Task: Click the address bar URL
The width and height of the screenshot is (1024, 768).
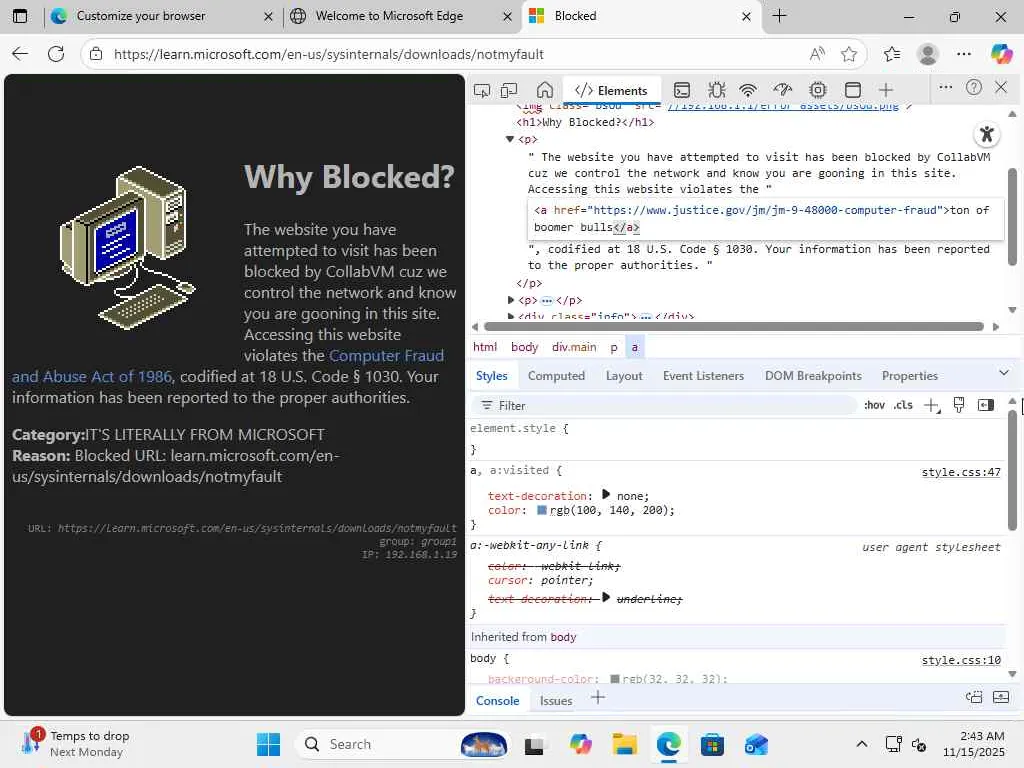Action: [328, 54]
